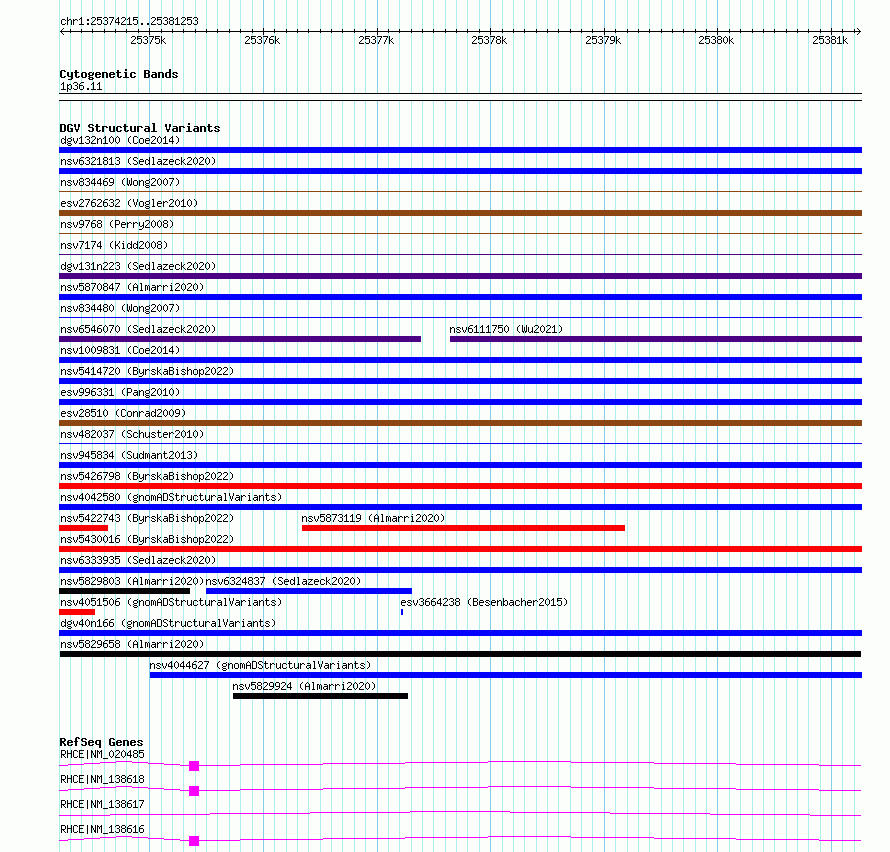Viewport: 890px width, 852px height.
Task: Open nsv4042580 (gnomADStructuralVariants) label
Action: [171, 497]
